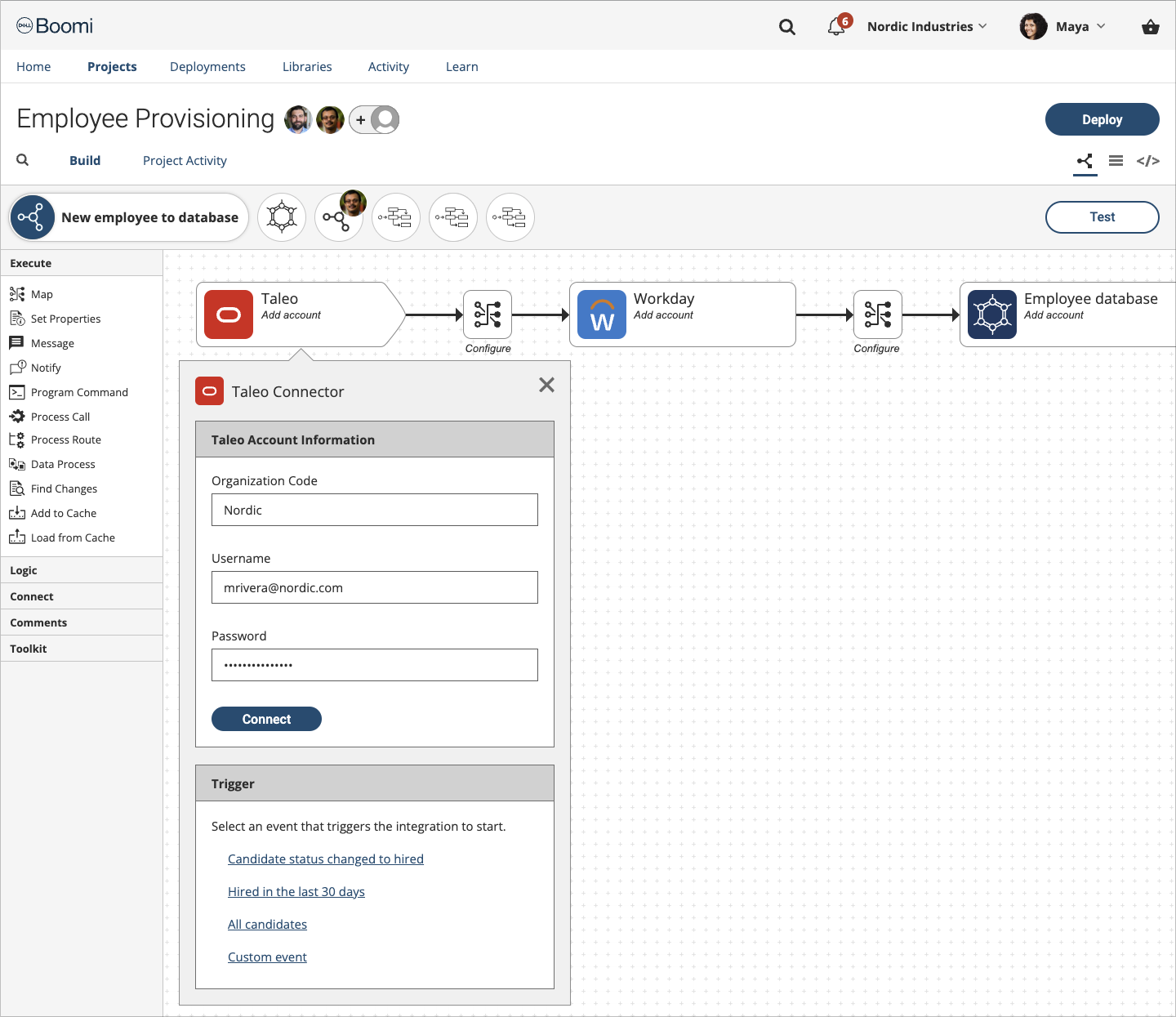Click the Boomi logo

(x=55, y=26)
